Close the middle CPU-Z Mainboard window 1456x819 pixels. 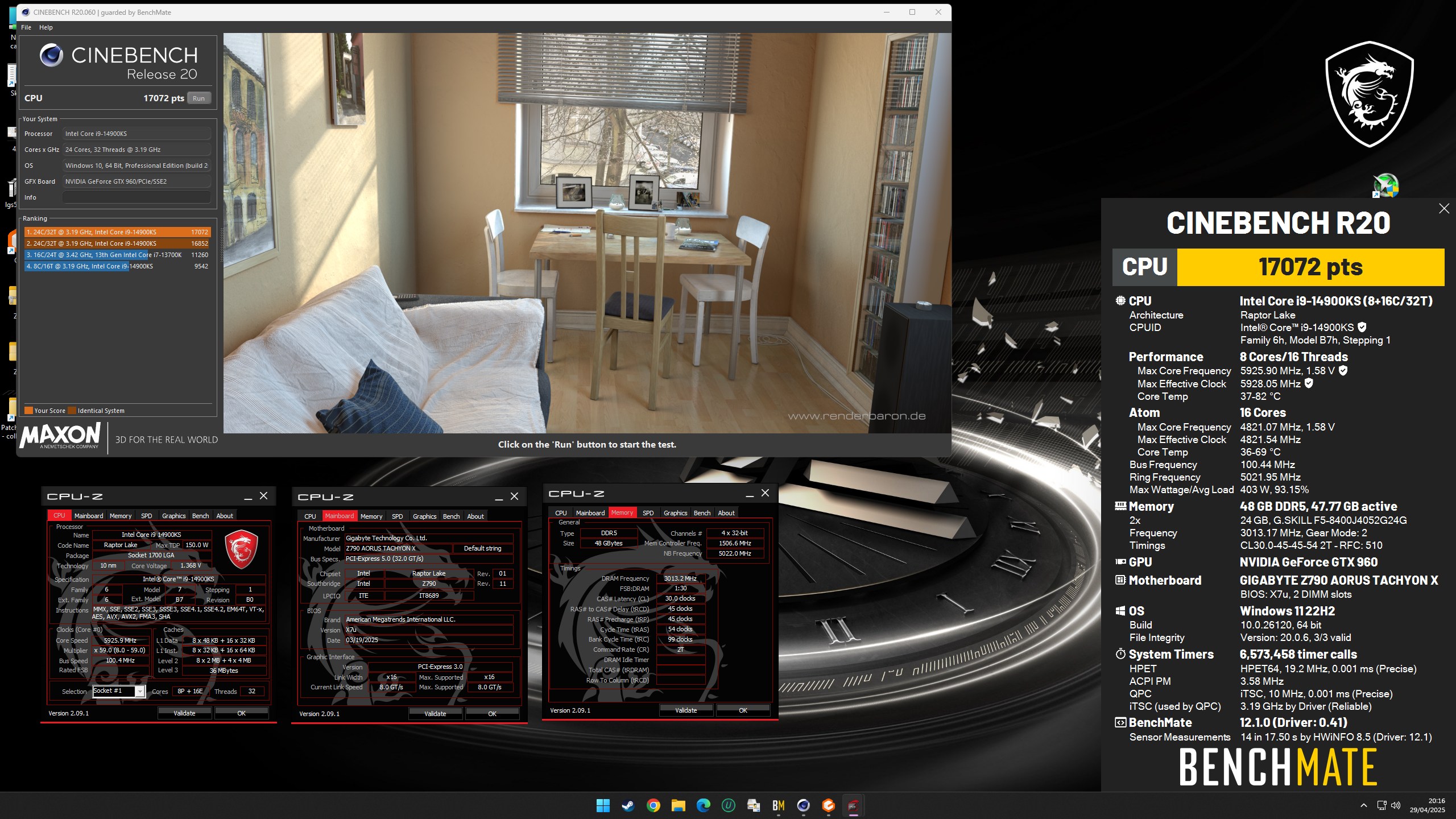point(514,497)
